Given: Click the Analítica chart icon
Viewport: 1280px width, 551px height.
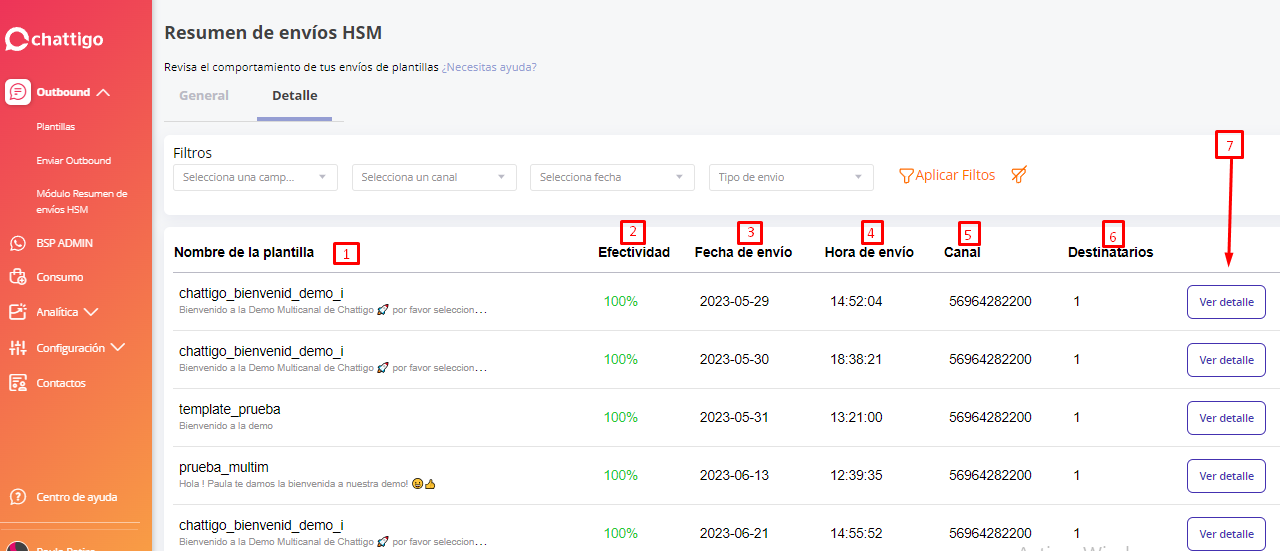Looking at the screenshot, I should 17,312.
